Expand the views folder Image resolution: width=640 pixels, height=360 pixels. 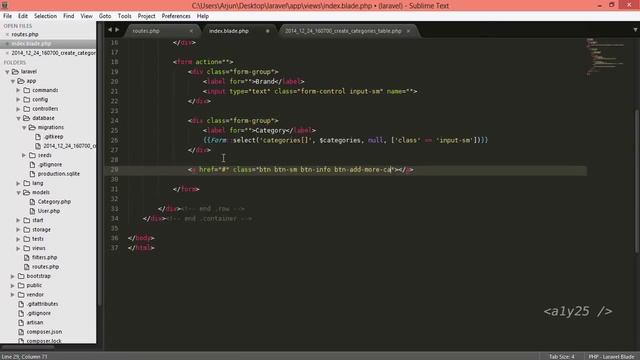pos(18,248)
